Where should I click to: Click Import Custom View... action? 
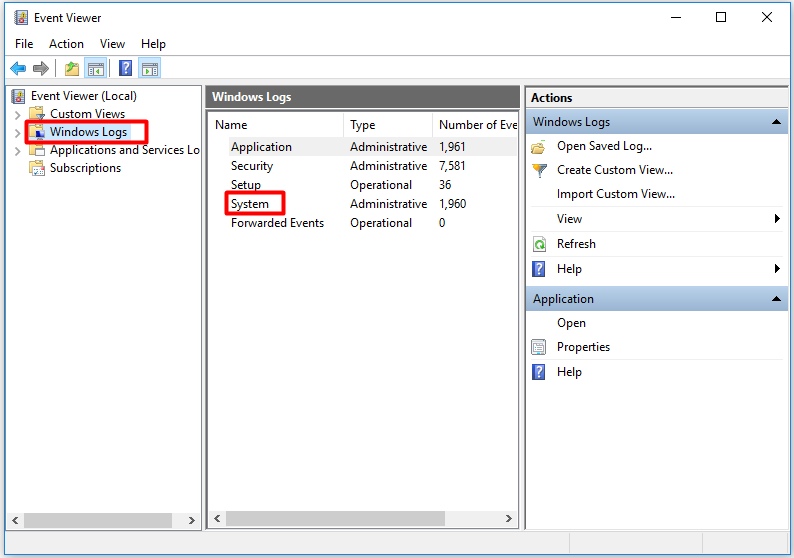tap(616, 194)
